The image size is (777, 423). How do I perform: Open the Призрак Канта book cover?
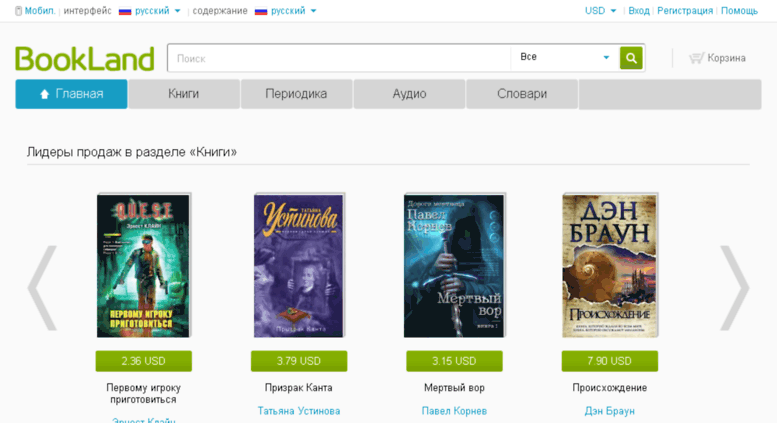299,265
